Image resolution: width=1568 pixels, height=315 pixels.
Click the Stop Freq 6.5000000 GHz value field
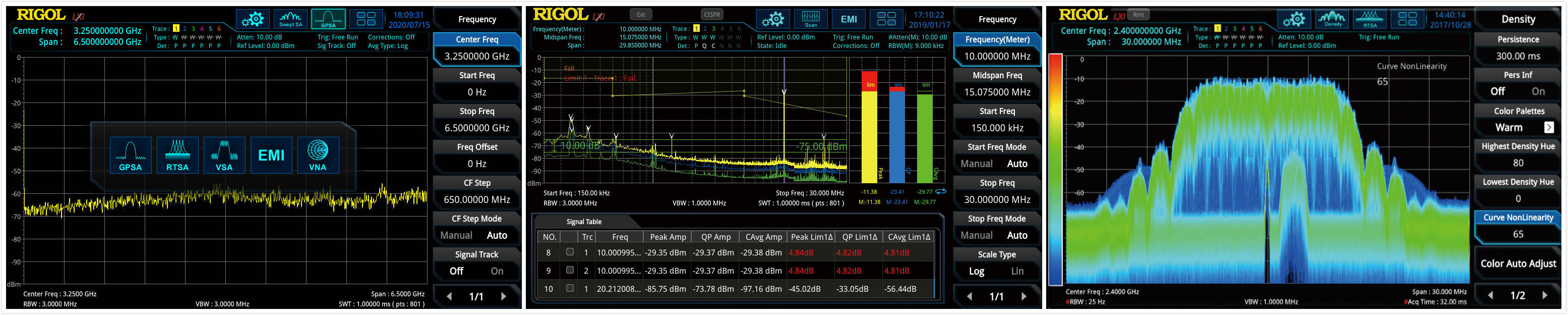476,128
